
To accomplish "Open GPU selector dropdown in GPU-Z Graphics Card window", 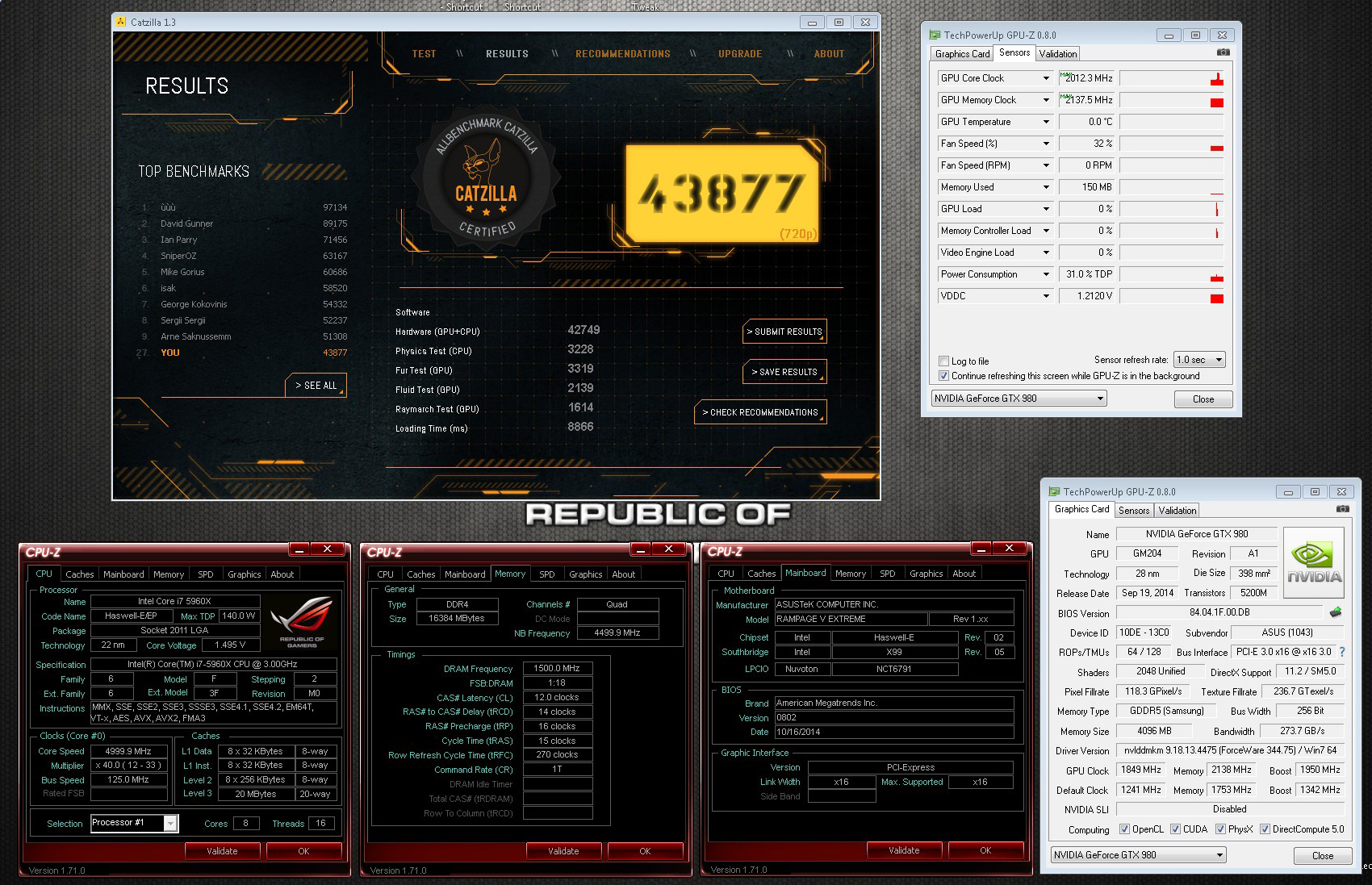I will (1138, 855).
